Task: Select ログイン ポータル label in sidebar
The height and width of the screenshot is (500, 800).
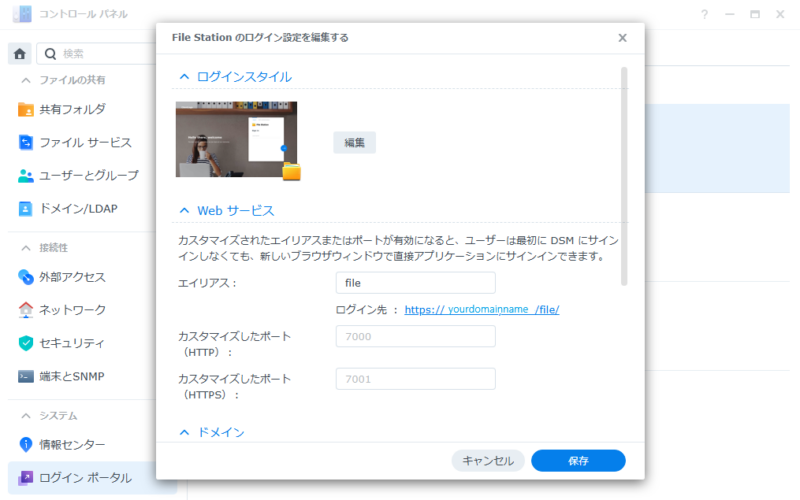Action: coord(86,478)
